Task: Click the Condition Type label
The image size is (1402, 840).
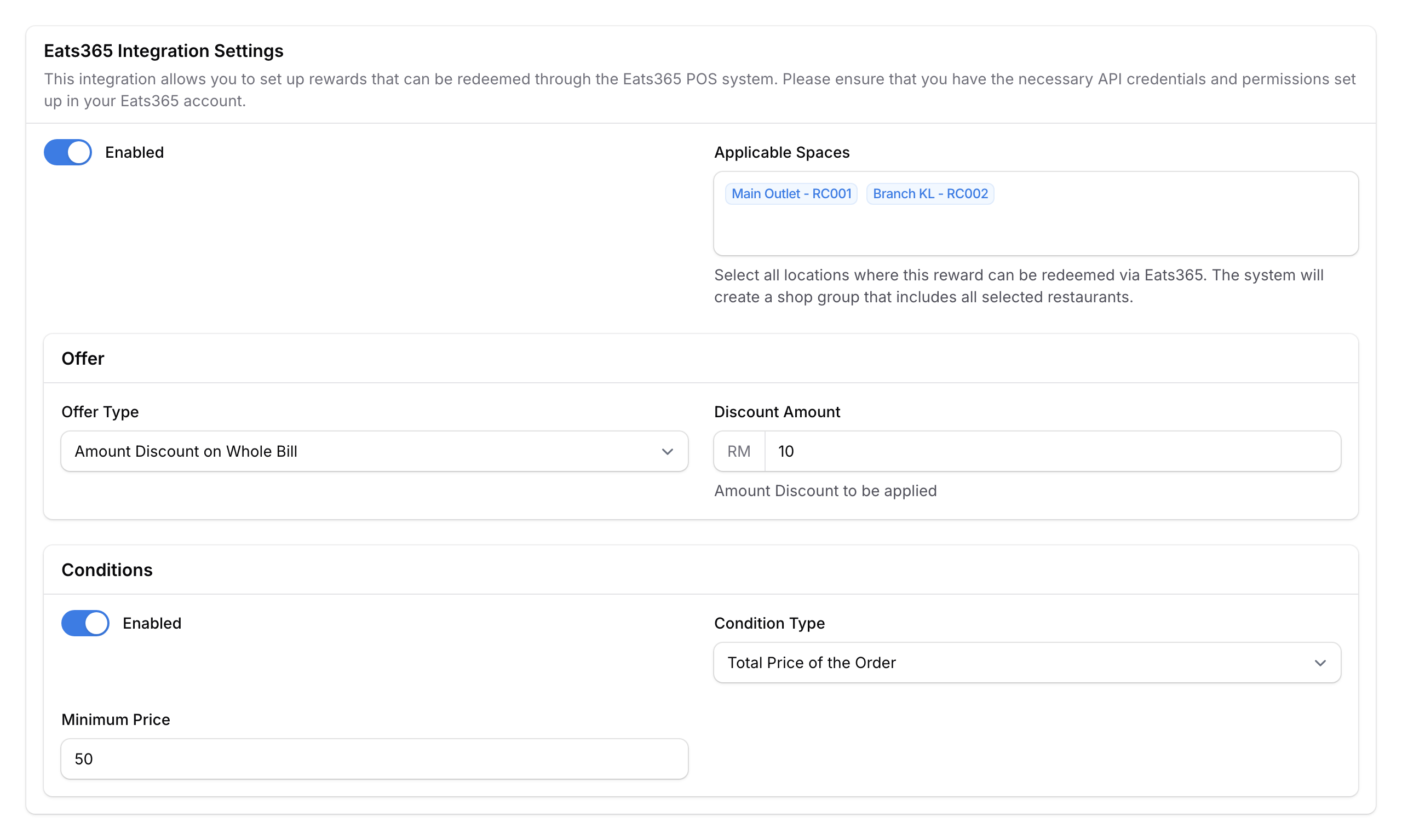Action: 769,623
